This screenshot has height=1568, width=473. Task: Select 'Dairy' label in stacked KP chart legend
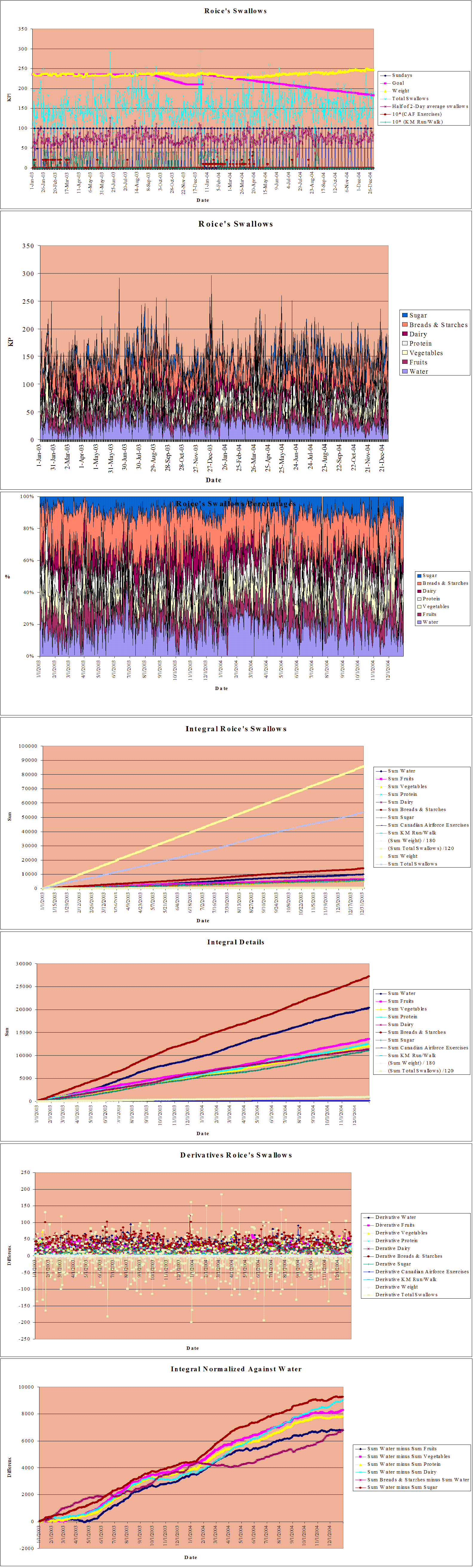coord(418,334)
